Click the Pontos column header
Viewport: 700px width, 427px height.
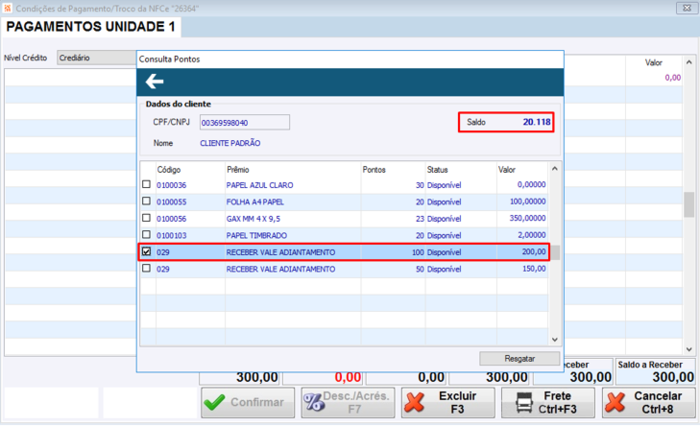click(x=374, y=170)
